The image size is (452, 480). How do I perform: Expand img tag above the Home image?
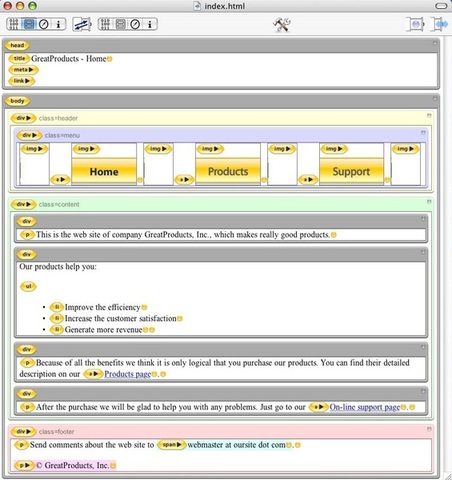click(86, 149)
